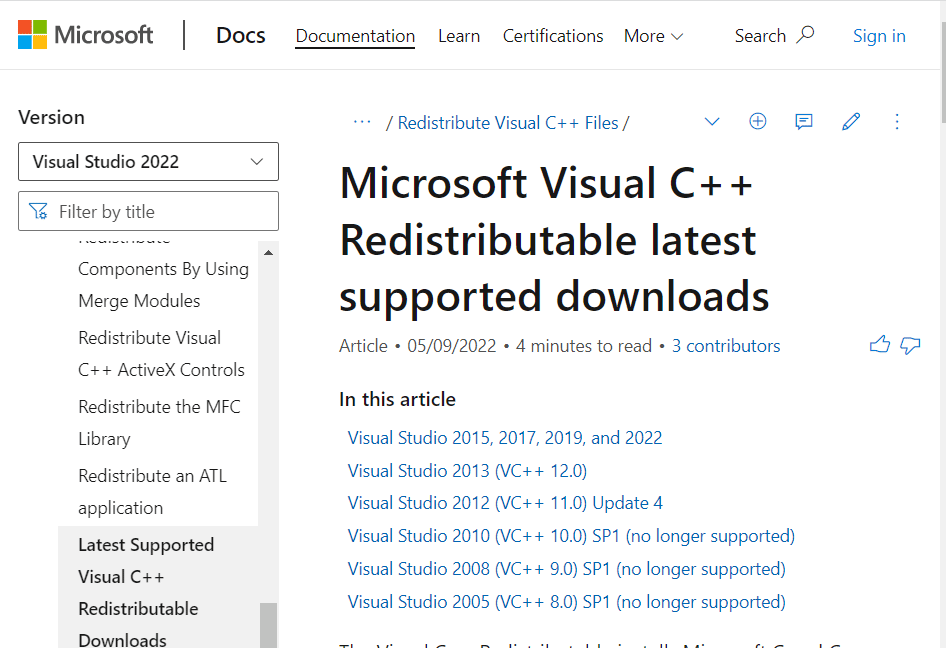Click the Version label
946x648 pixels.
click(51, 117)
